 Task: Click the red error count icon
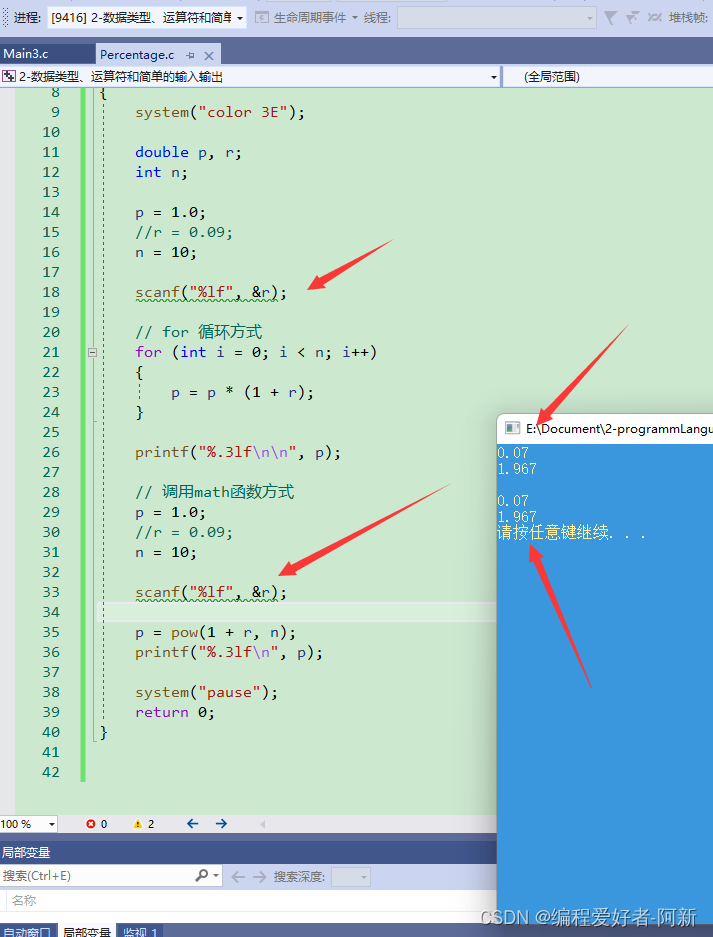coord(91,824)
